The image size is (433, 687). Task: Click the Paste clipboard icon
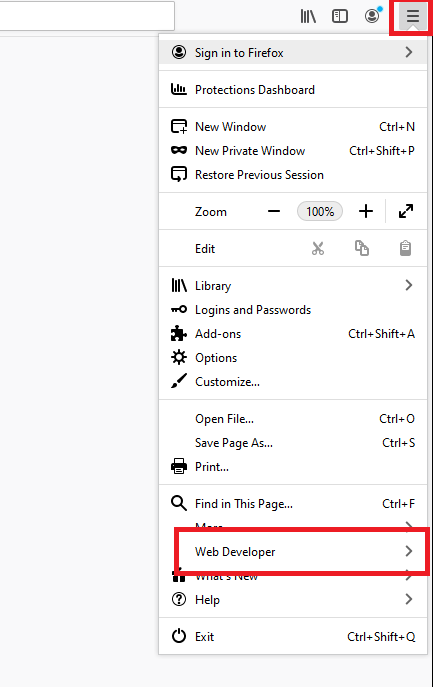405,248
